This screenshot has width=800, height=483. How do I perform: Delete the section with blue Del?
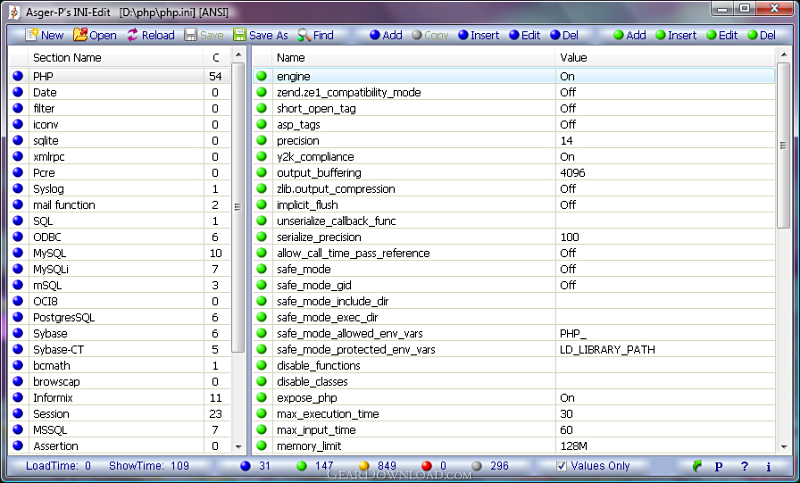(x=564, y=35)
